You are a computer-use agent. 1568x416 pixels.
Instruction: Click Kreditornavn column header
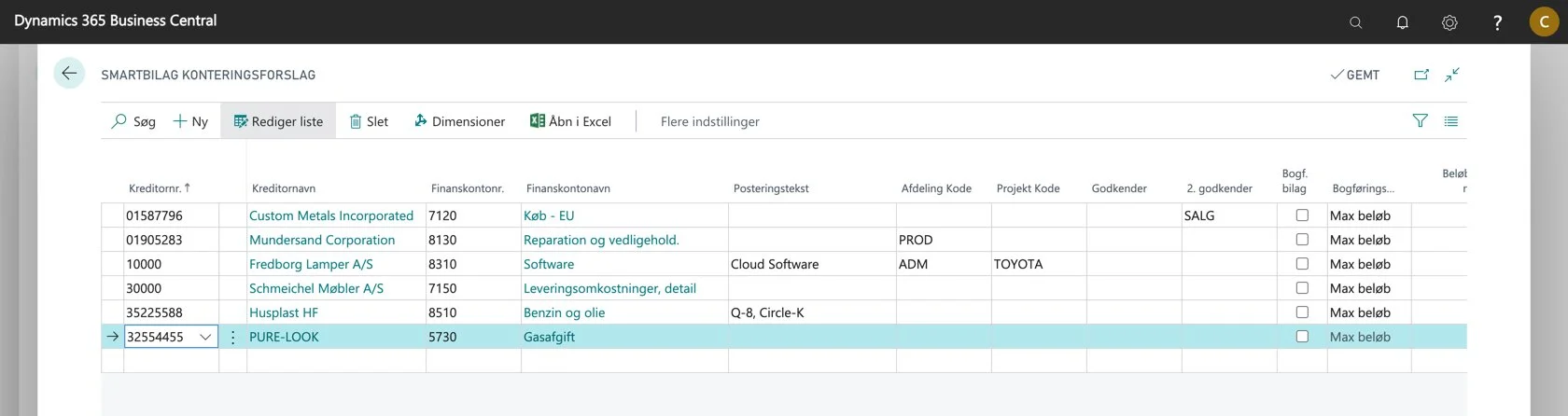click(284, 188)
